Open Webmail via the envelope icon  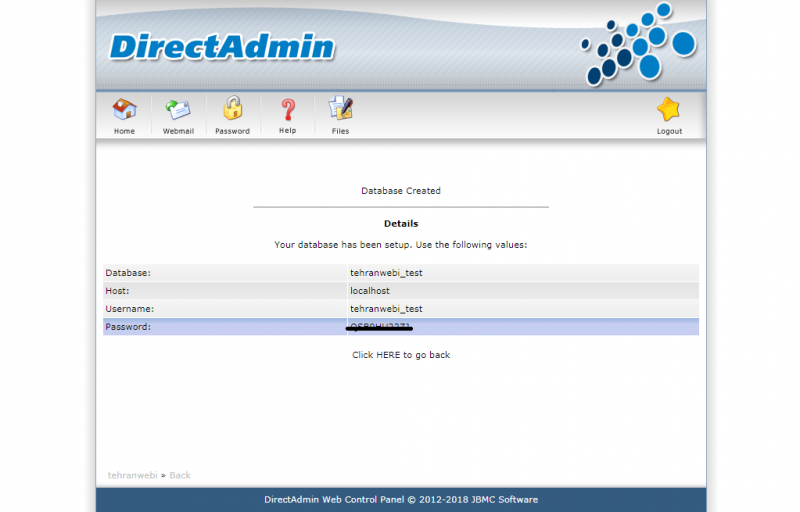click(x=178, y=109)
